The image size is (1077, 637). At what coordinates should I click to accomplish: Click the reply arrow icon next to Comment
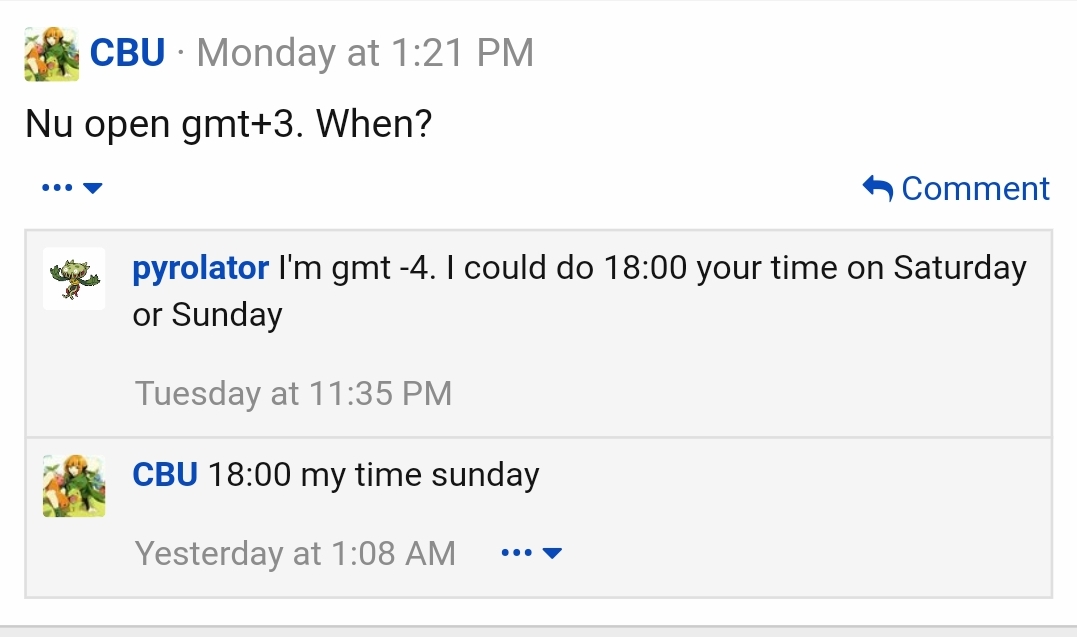coord(877,188)
